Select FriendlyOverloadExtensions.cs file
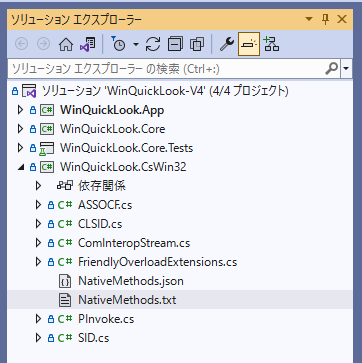The height and width of the screenshot is (363, 362). [158, 262]
